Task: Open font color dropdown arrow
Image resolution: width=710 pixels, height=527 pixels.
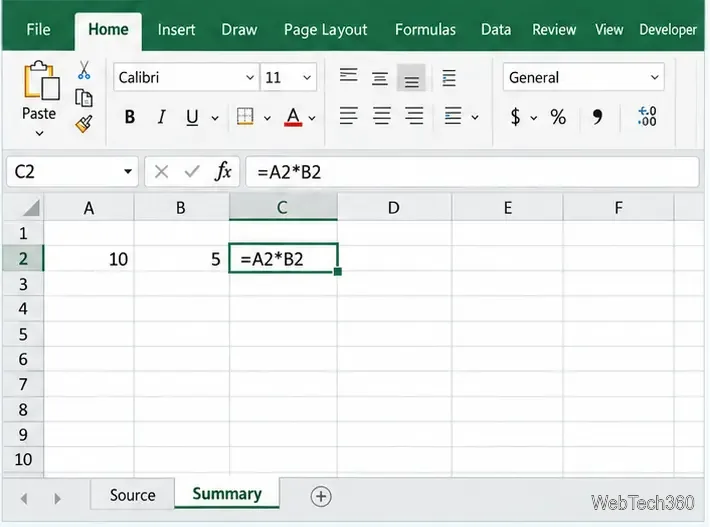Action: pos(312,118)
